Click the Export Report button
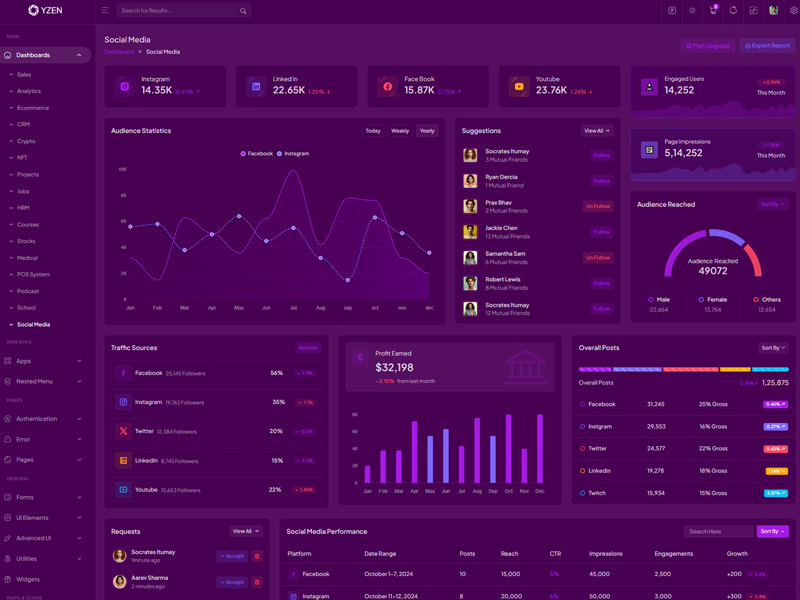This screenshot has width=800, height=600. coord(767,46)
